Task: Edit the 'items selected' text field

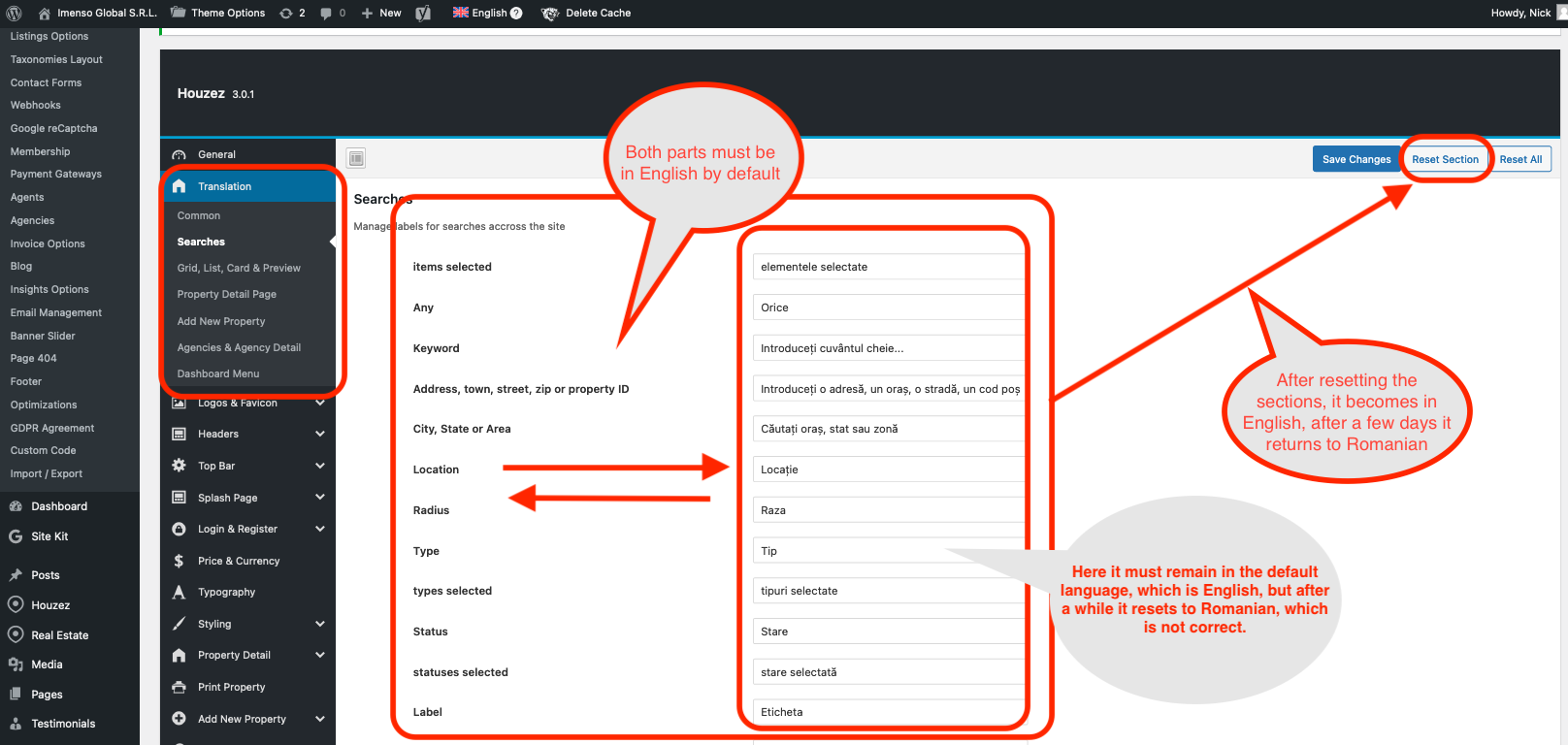Action: (x=889, y=267)
